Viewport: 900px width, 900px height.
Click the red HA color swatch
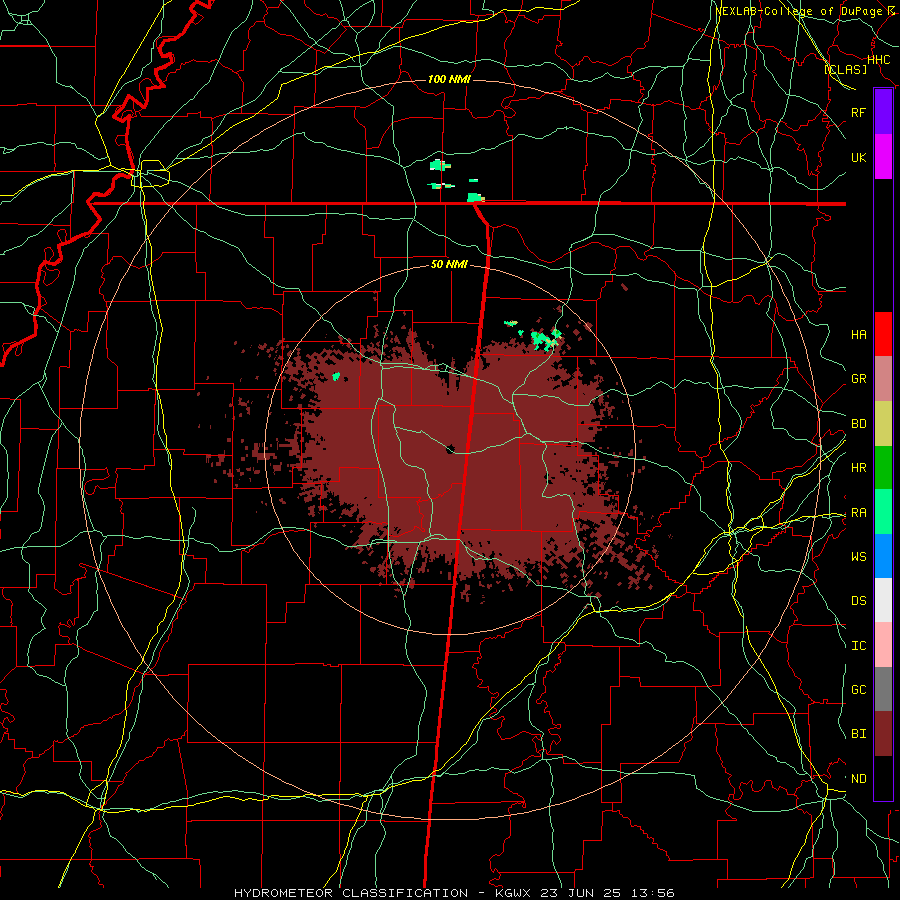coord(883,334)
